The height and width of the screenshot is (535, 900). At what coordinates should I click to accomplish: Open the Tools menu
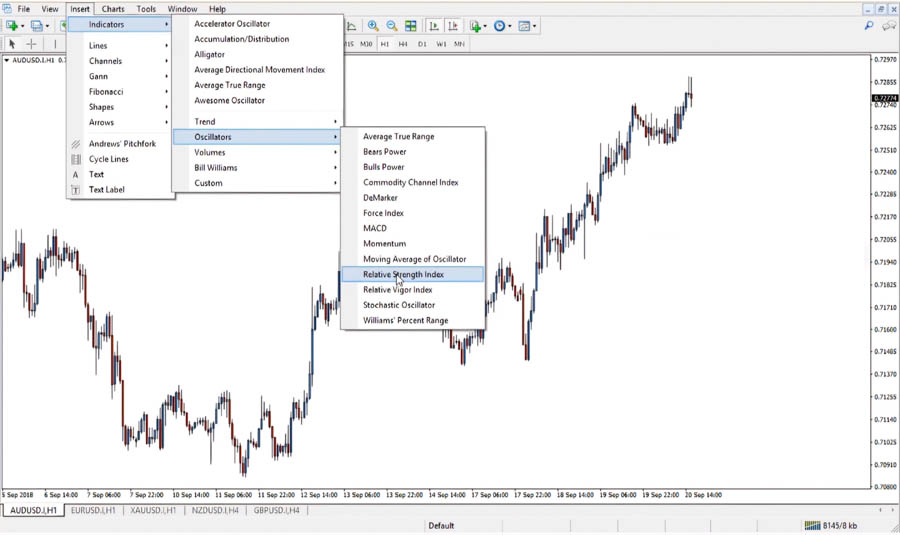point(146,9)
